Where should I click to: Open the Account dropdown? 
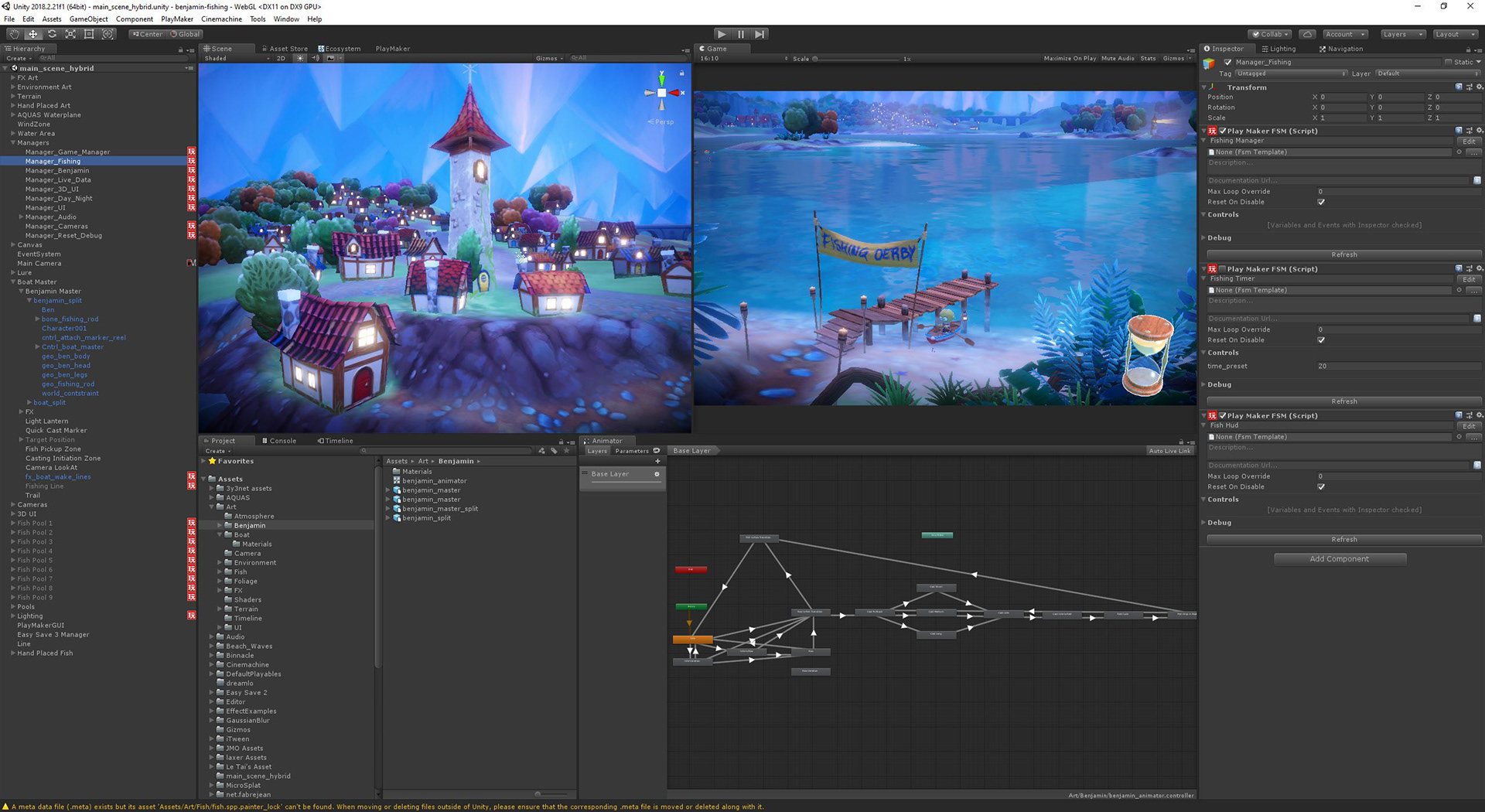coord(1345,34)
